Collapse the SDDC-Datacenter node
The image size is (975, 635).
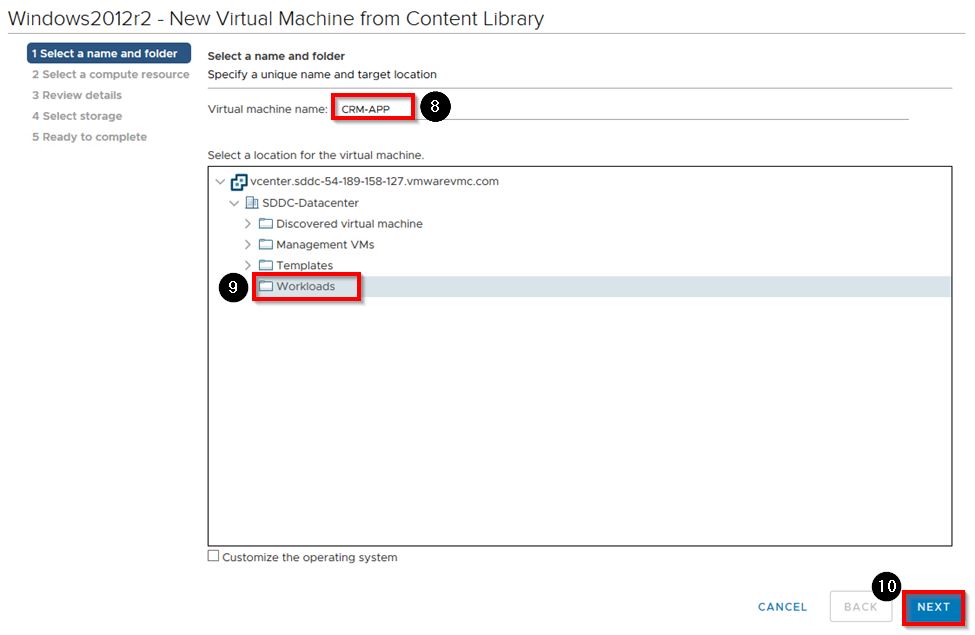[x=234, y=203]
